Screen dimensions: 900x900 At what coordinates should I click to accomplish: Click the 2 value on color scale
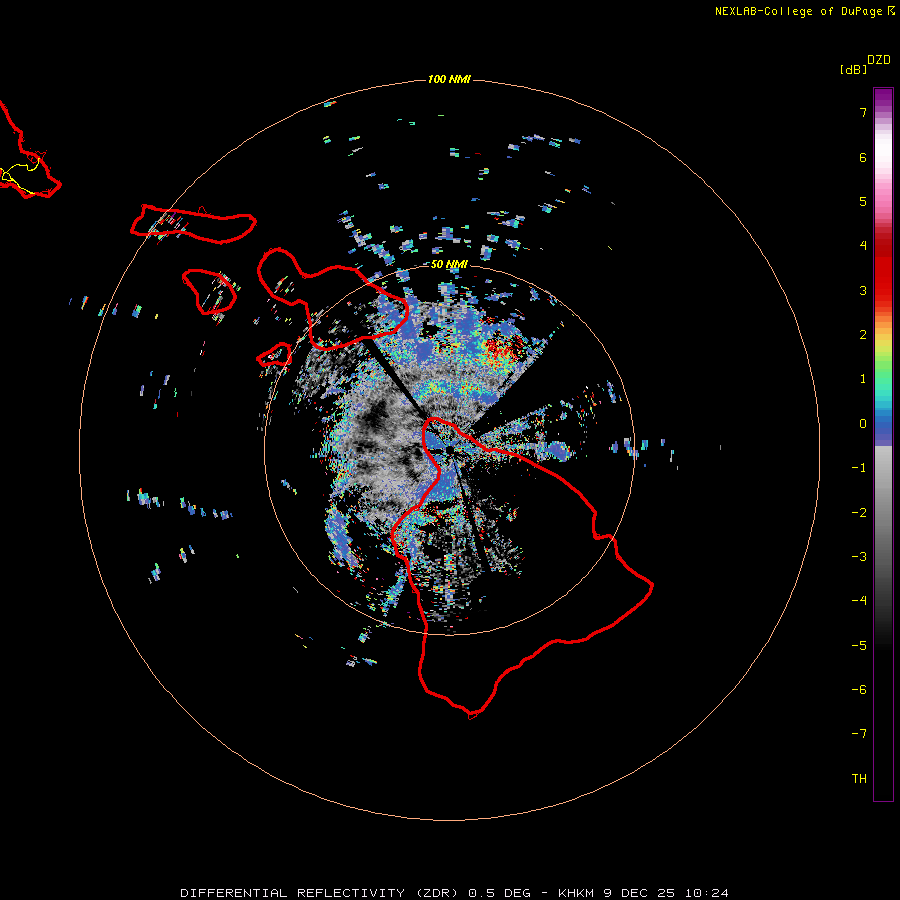(863, 335)
